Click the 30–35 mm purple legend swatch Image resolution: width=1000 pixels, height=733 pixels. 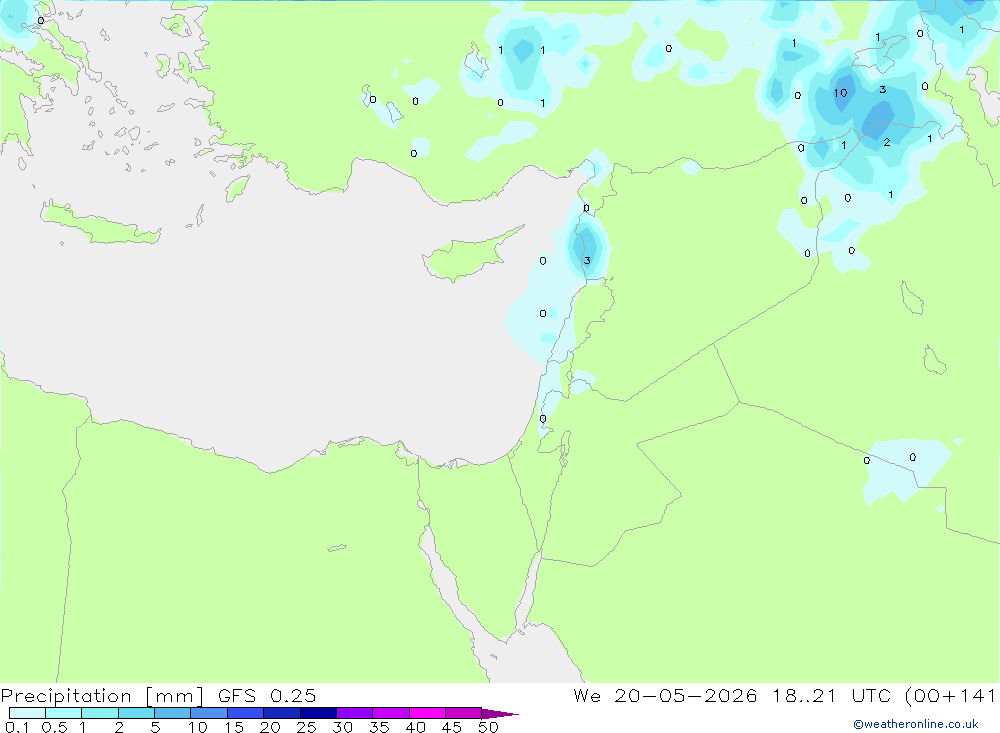pos(355,713)
